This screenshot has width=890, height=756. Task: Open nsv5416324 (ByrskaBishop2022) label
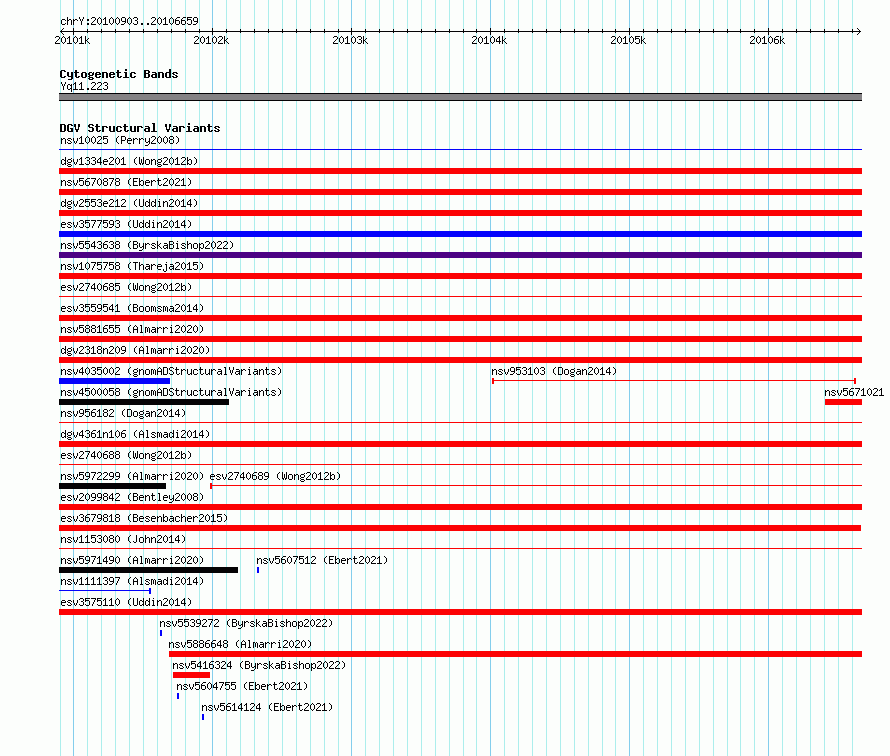tap(259, 665)
